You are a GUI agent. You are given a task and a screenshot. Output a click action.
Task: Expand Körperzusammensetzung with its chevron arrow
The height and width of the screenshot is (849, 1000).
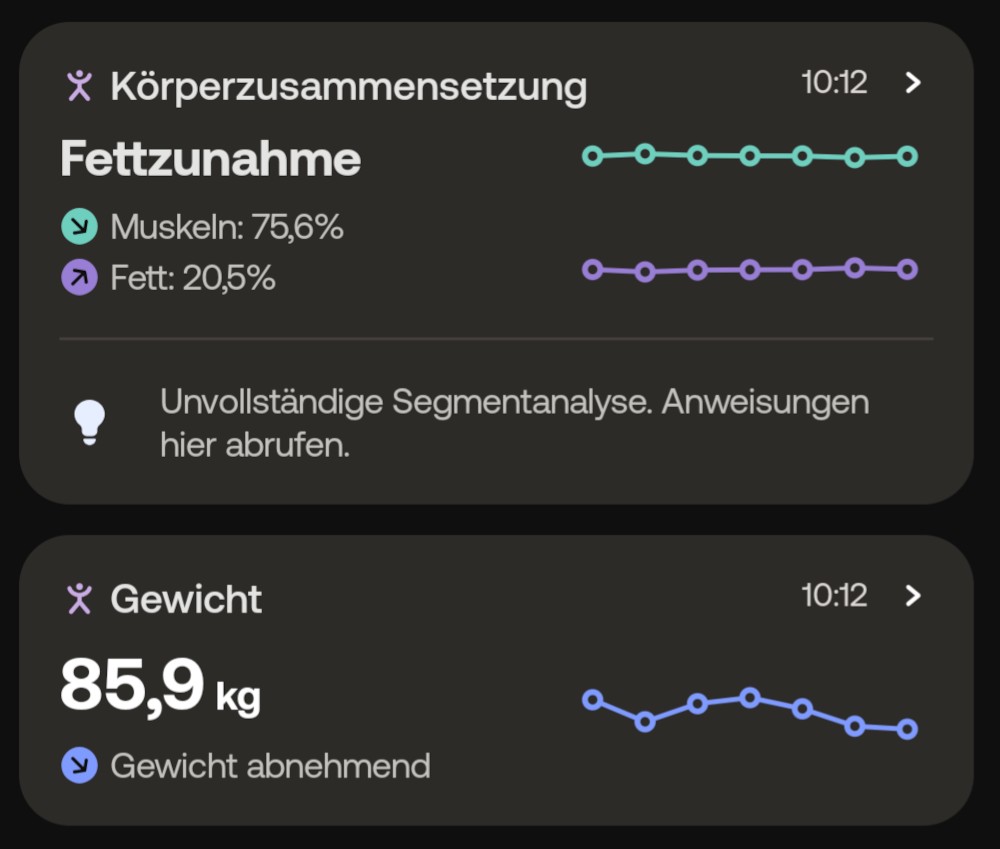click(x=912, y=83)
